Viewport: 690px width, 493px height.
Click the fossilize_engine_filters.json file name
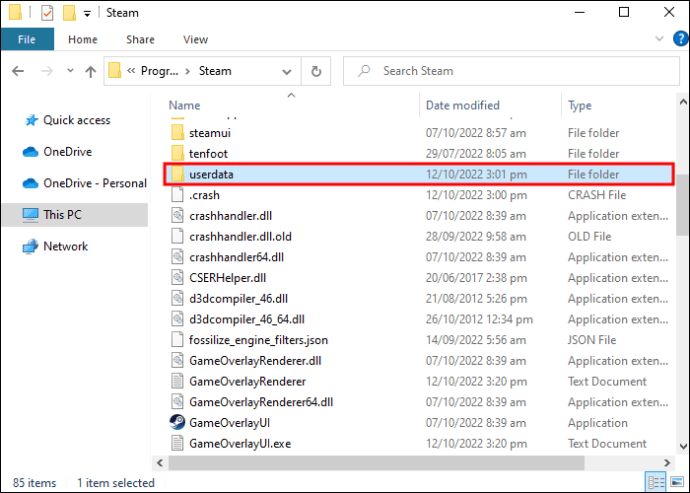258,340
